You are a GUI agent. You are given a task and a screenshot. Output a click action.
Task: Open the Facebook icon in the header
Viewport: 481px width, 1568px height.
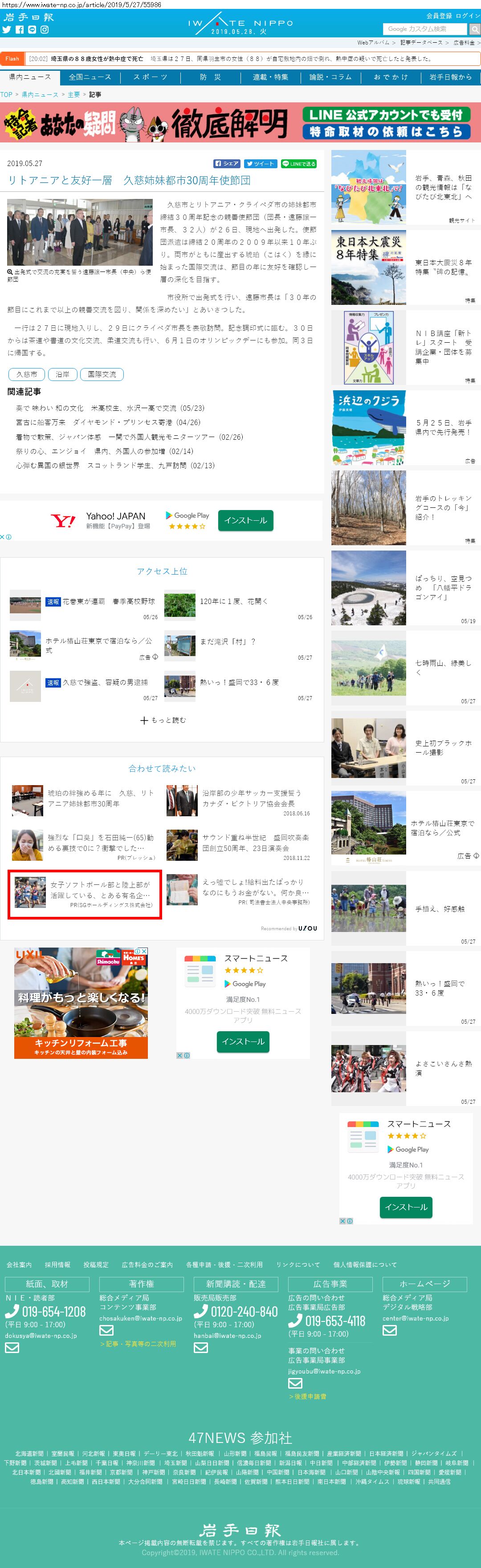click(20, 29)
